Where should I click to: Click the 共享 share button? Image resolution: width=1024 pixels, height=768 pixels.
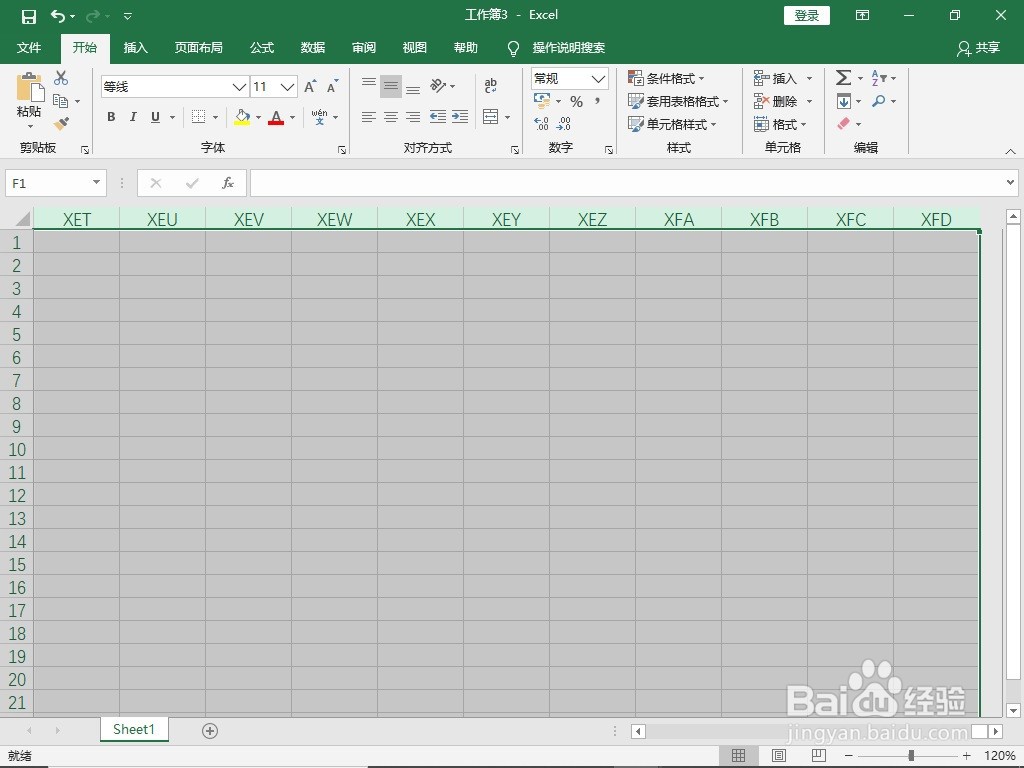pyautogui.click(x=978, y=47)
